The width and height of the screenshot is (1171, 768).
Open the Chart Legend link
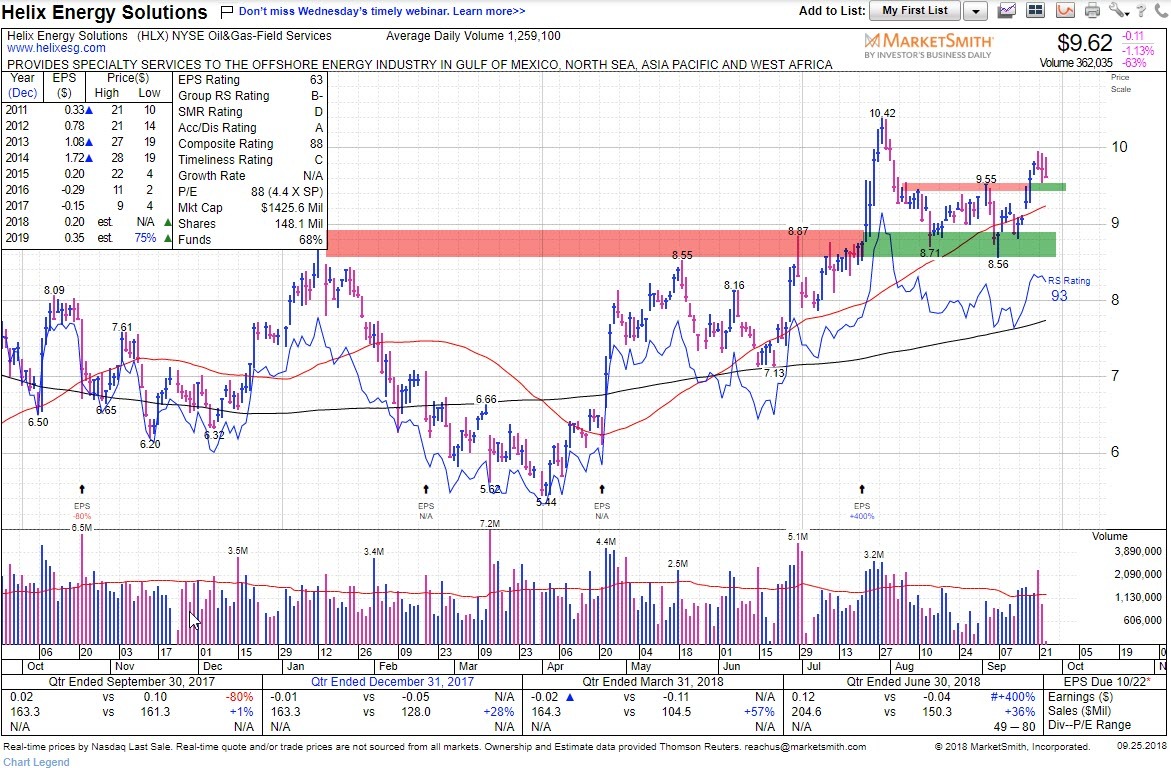point(37,762)
